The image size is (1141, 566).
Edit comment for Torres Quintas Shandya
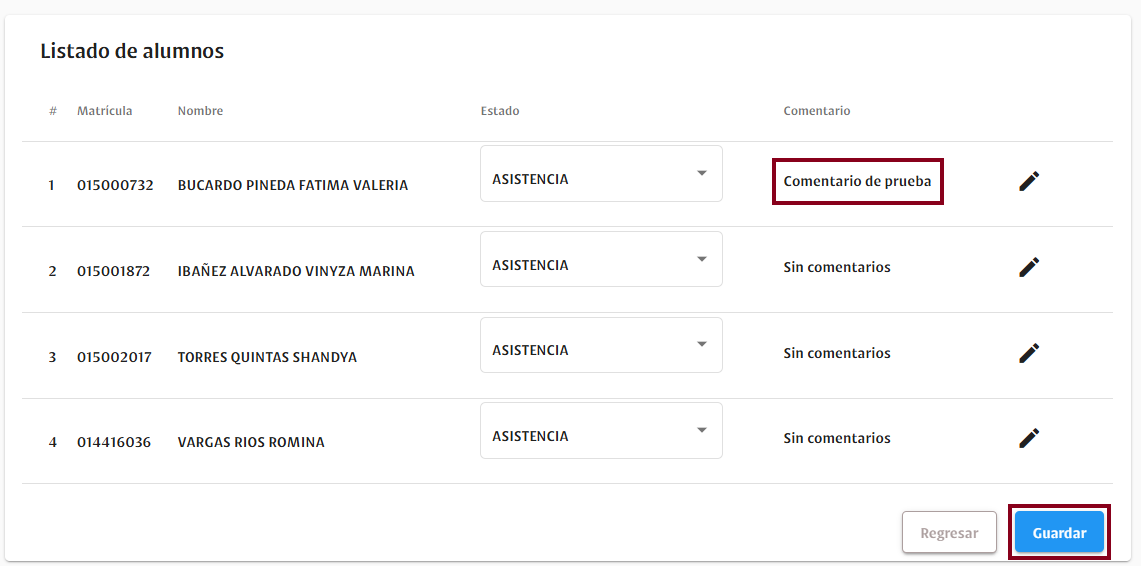pyautogui.click(x=1029, y=353)
